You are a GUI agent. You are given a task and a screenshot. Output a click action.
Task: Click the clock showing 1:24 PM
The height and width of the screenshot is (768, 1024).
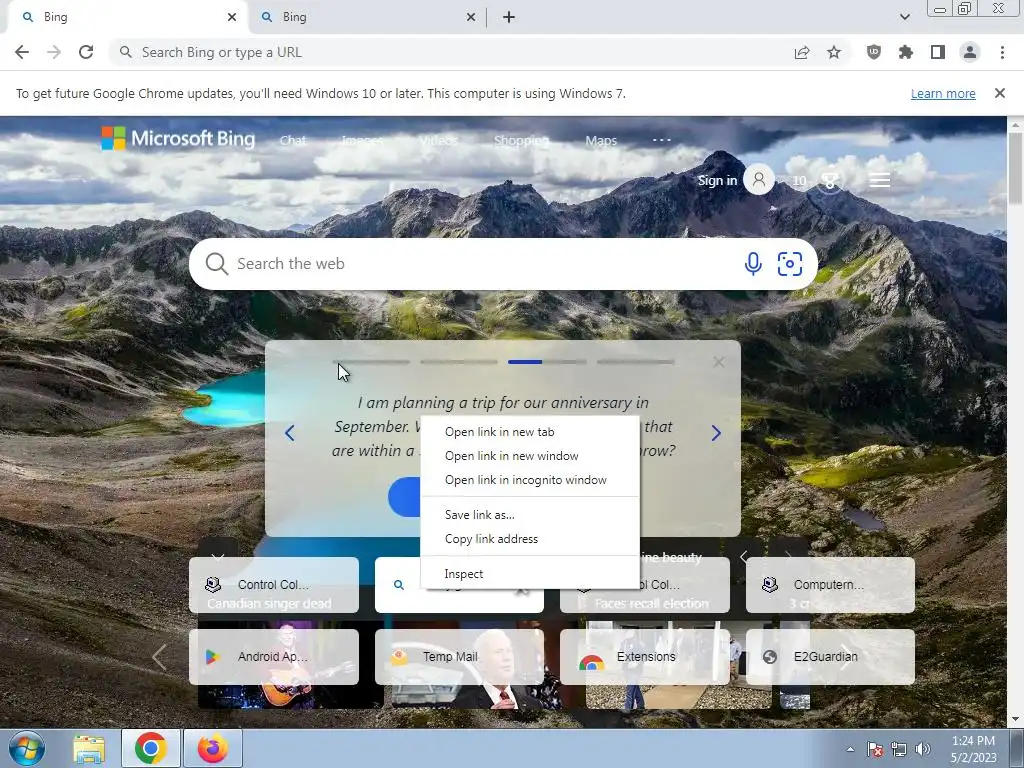(973, 741)
